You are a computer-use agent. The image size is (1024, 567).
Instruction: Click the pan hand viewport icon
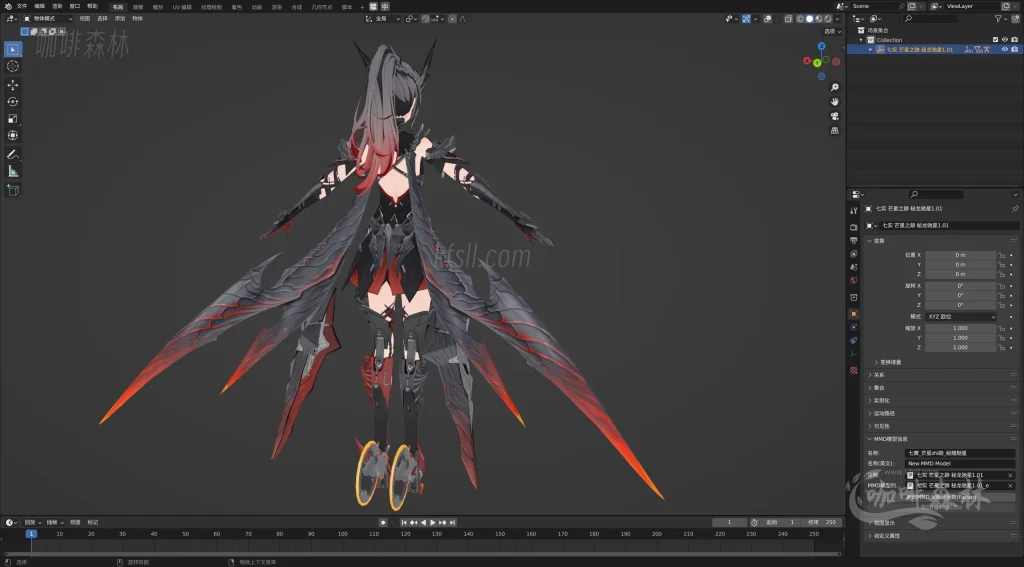(835, 101)
